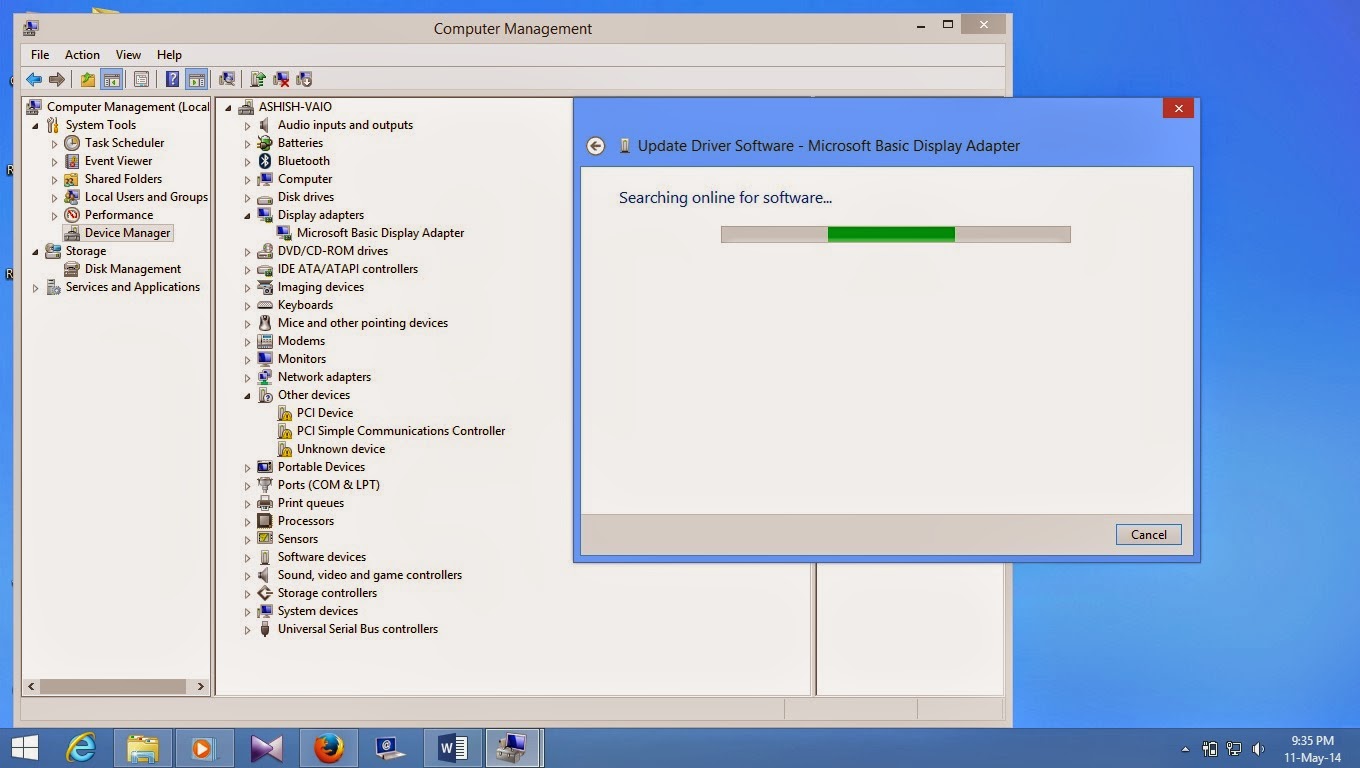The height and width of the screenshot is (768, 1360).
Task: Expand the Network adapters category arrow
Action: 247,377
